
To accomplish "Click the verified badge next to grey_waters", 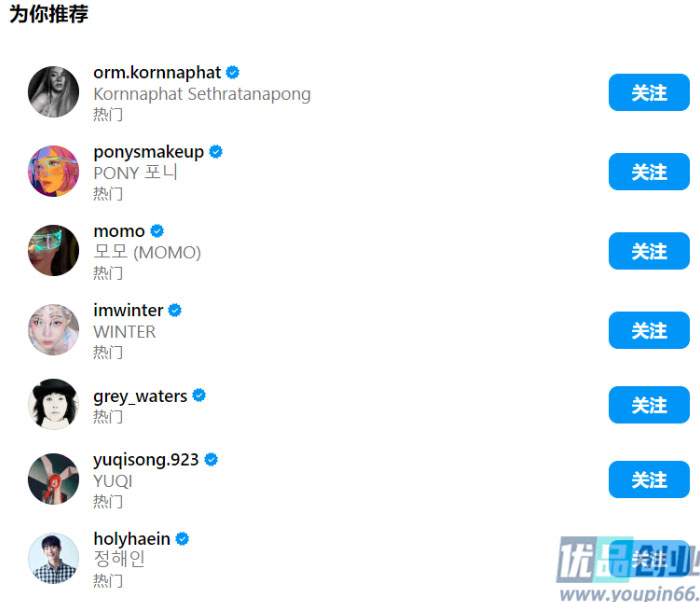I will pos(199,396).
